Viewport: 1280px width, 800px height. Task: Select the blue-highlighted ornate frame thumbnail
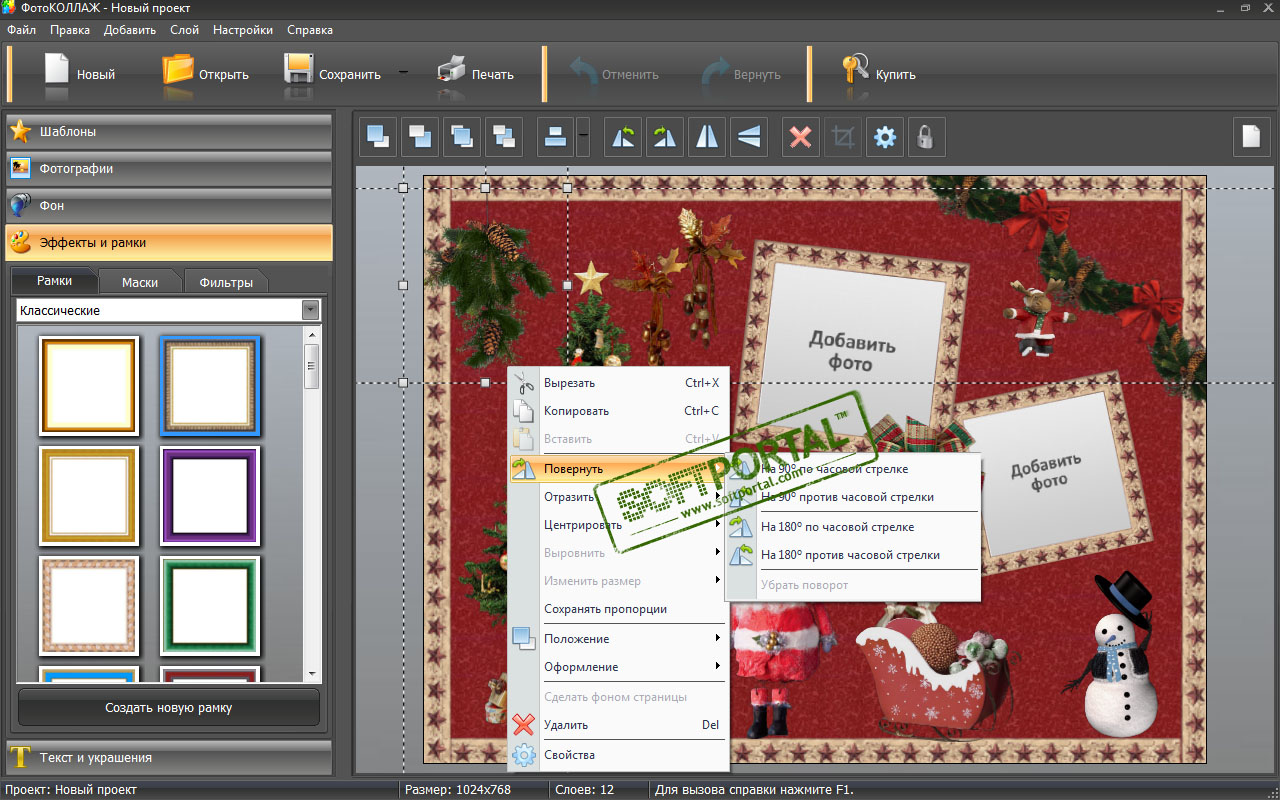210,386
